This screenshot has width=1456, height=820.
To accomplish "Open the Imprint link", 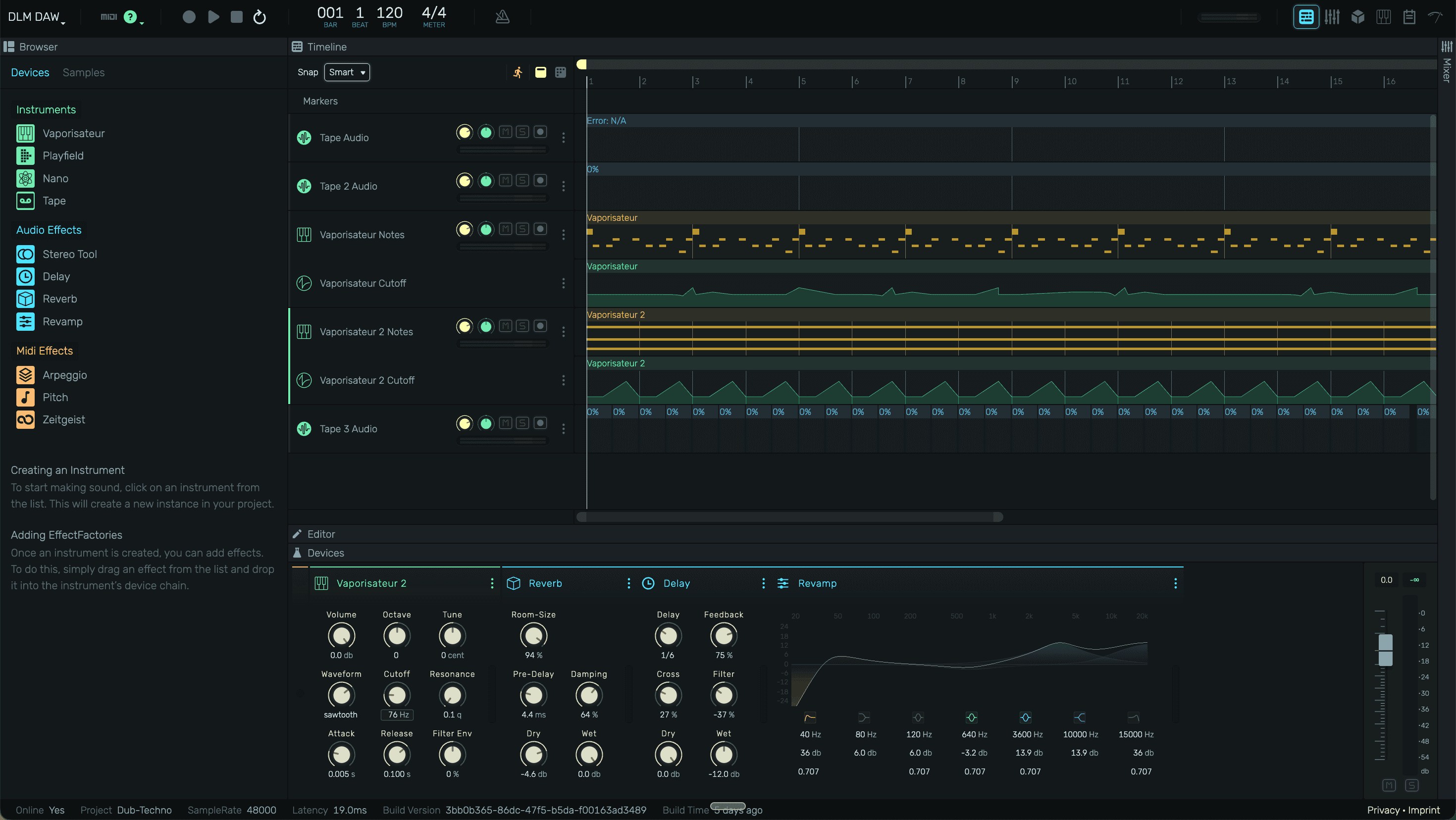I will [1424, 810].
